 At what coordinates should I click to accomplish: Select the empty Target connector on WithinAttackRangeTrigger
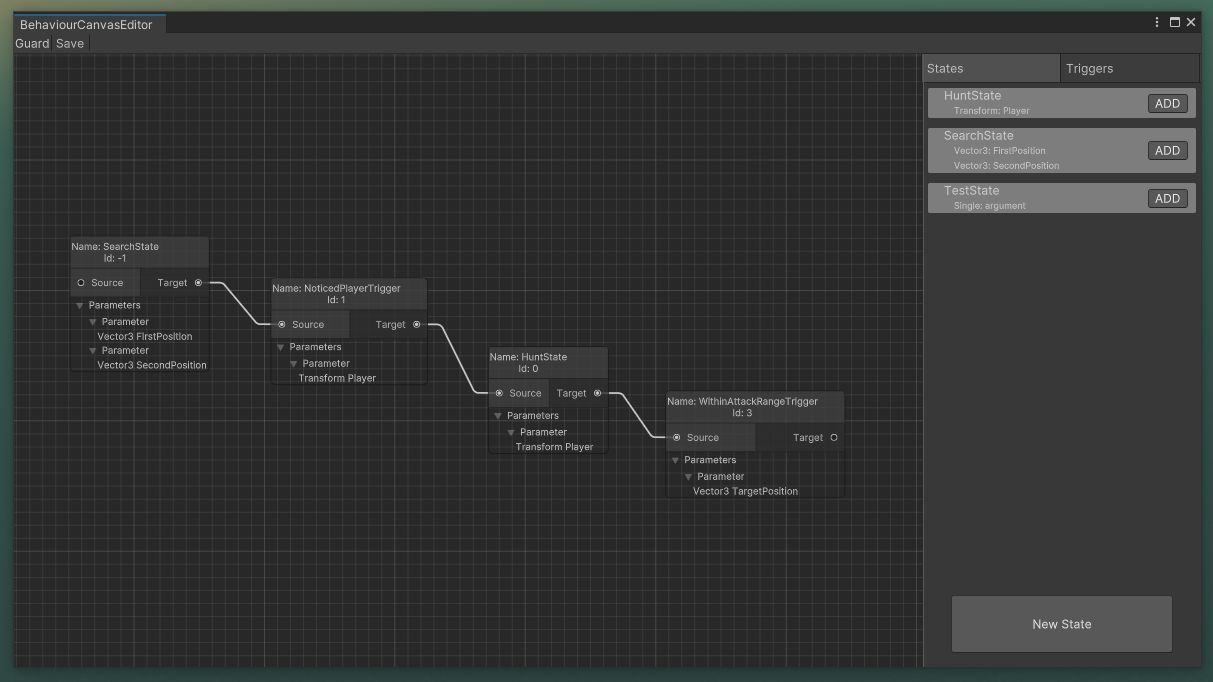[832, 437]
